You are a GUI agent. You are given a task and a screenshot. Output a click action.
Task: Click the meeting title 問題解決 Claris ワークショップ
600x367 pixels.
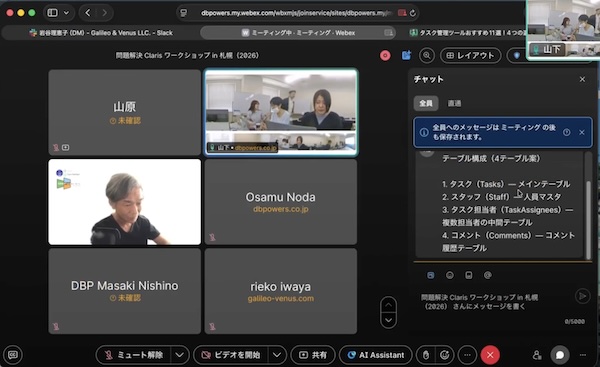coord(187,55)
